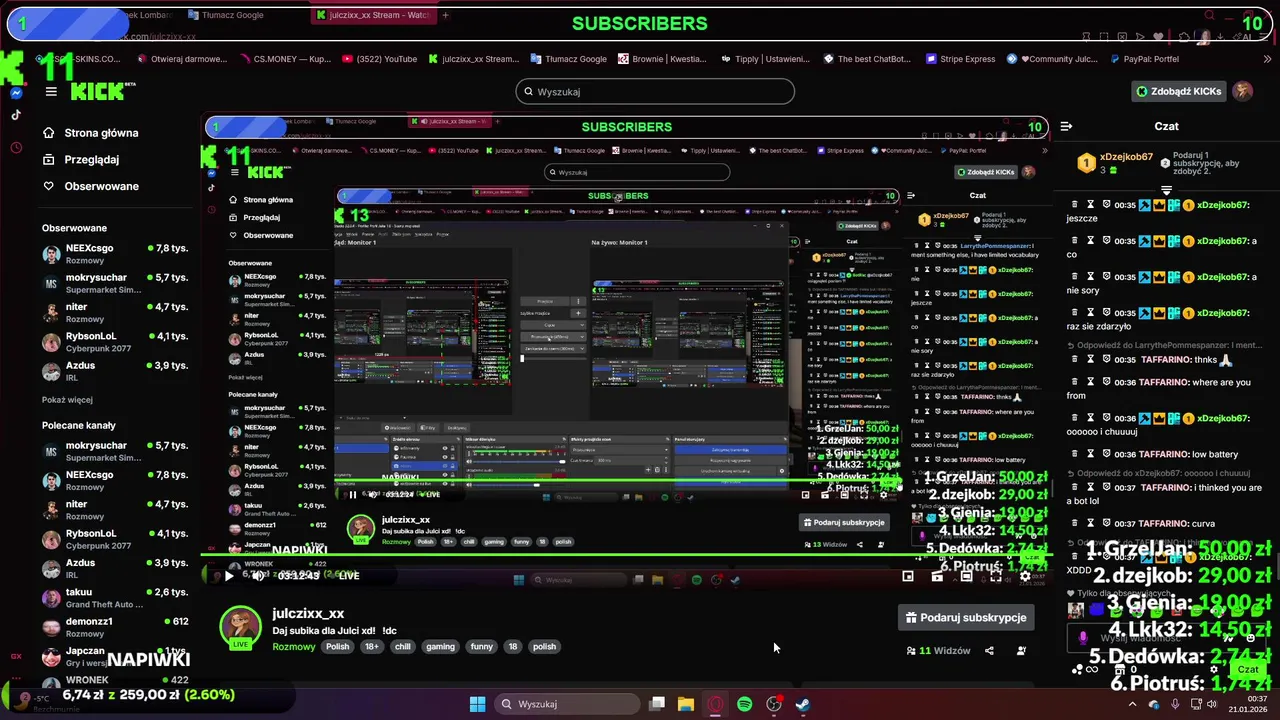The image size is (1280, 720).
Task: Timeout user on the "a co" message
Action: [1091, 241]
